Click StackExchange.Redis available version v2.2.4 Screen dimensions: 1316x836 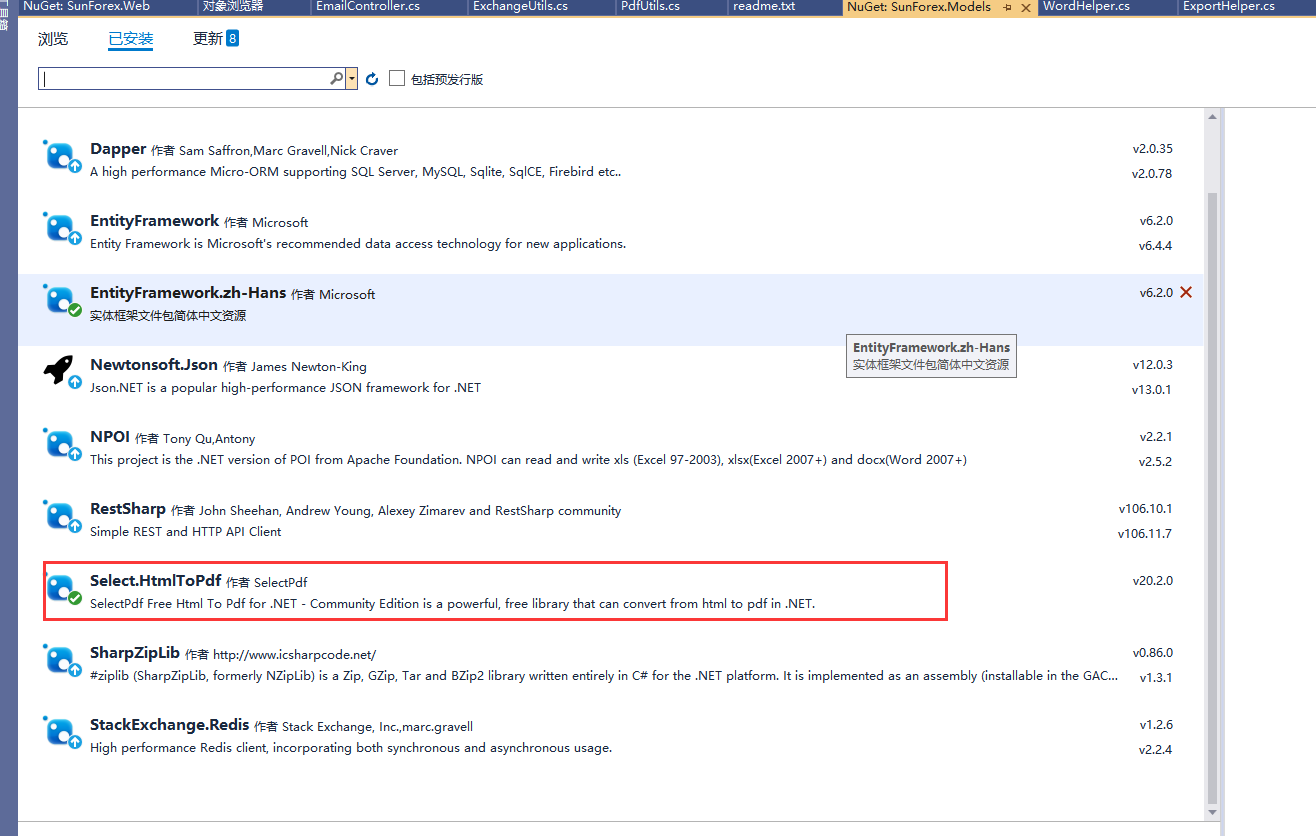click(1156, 750)
